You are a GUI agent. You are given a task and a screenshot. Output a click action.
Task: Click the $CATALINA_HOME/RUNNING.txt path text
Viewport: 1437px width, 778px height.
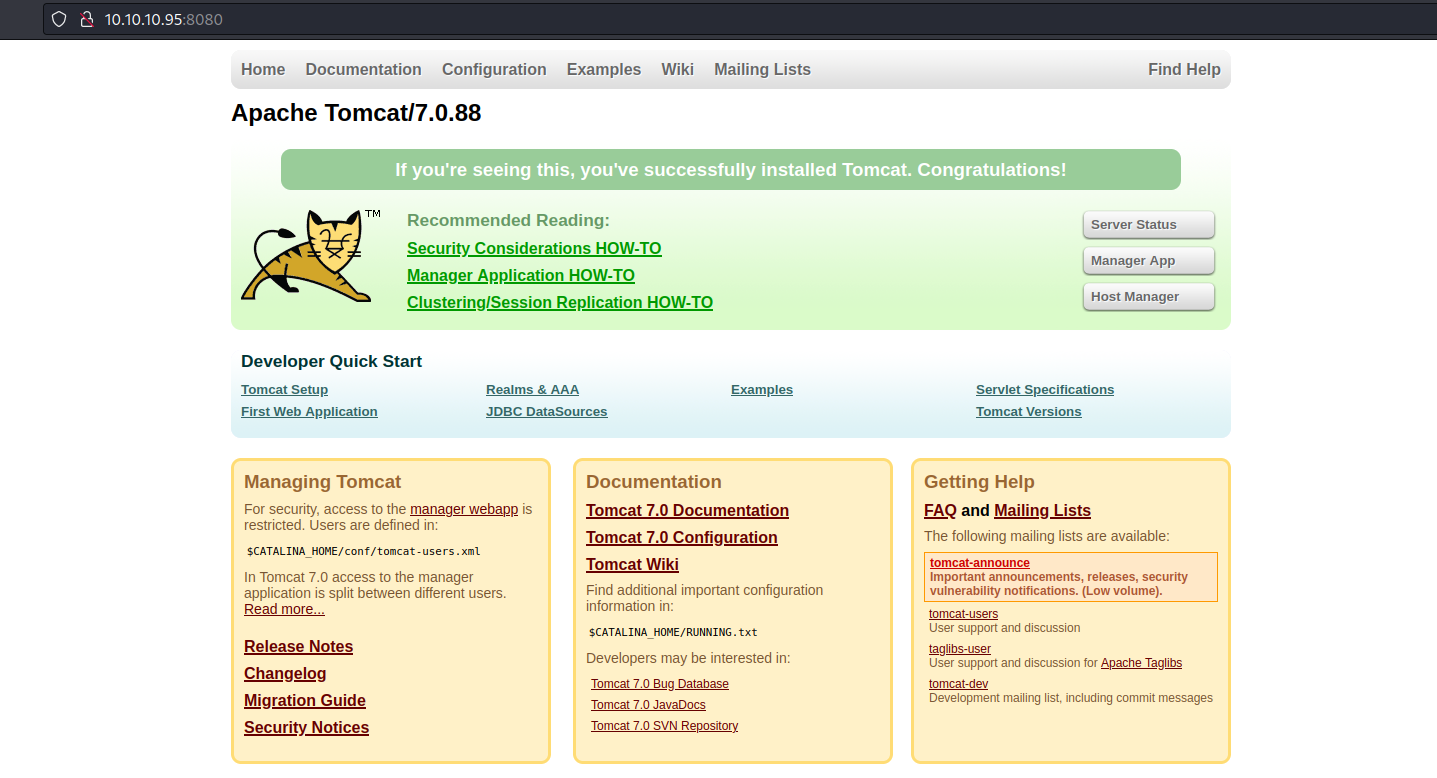tap(673, 632)
